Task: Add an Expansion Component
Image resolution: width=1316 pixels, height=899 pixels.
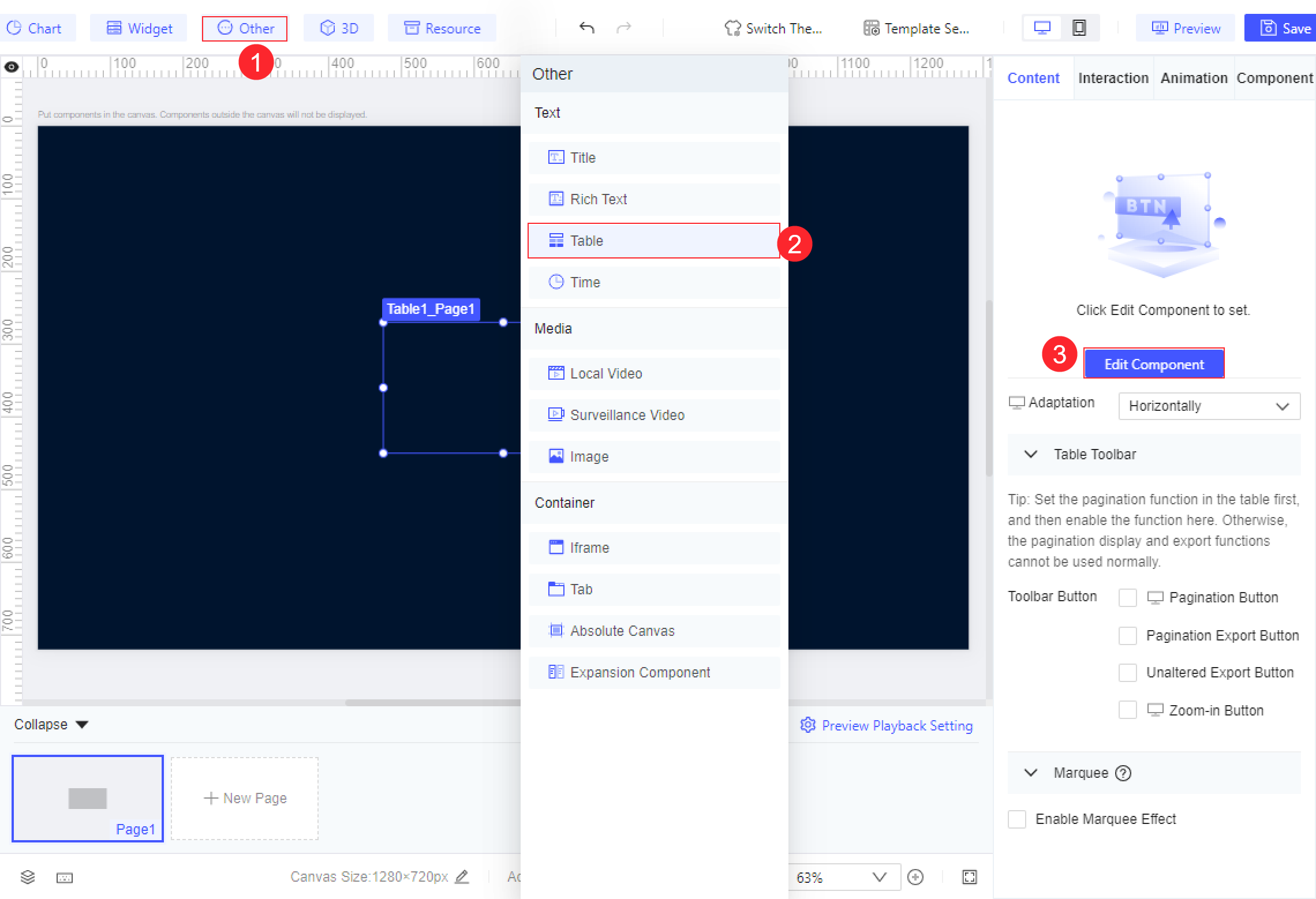Action: tap(654, 672)
